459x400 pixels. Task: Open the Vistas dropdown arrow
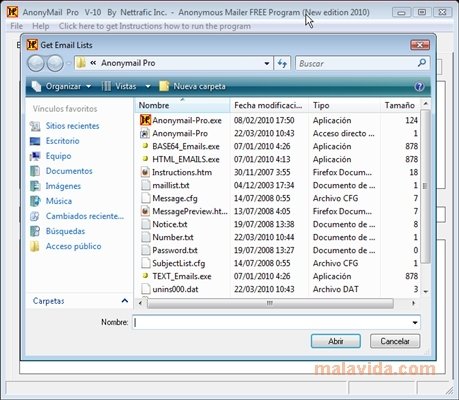coord(148,86)
